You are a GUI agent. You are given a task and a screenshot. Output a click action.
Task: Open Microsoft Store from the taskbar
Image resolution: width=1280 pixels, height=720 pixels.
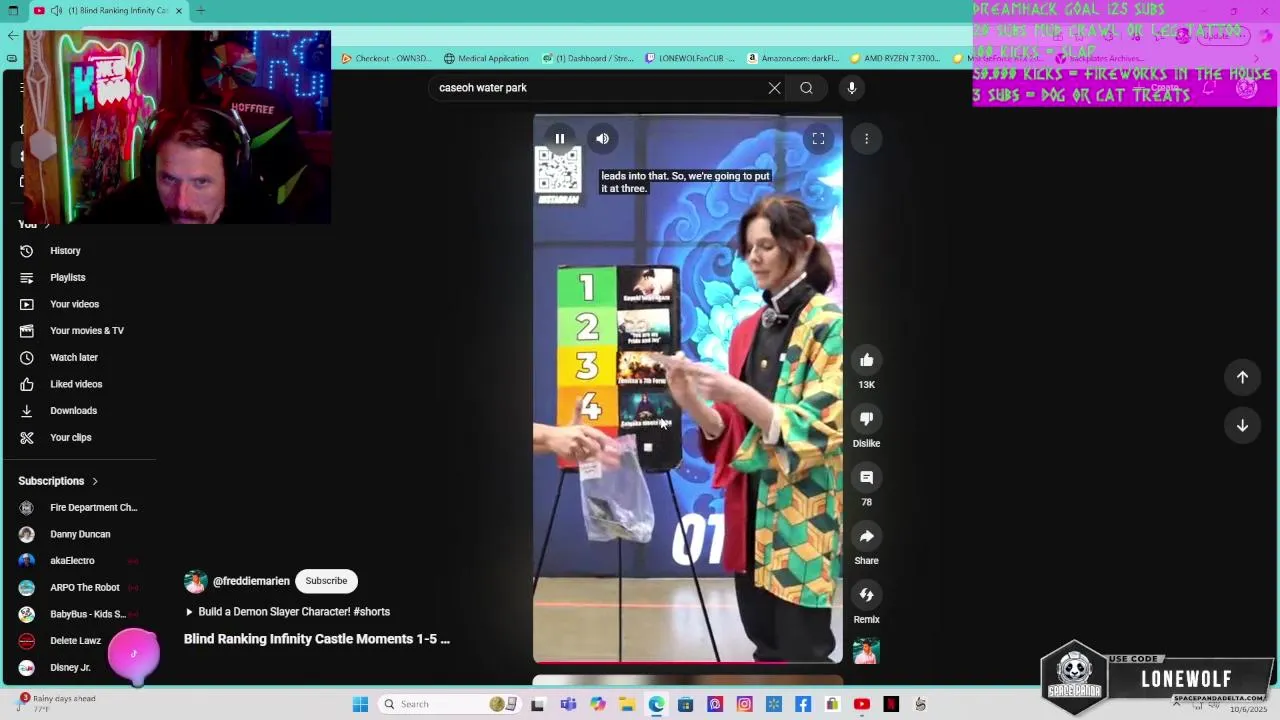[x=685, y=704]
